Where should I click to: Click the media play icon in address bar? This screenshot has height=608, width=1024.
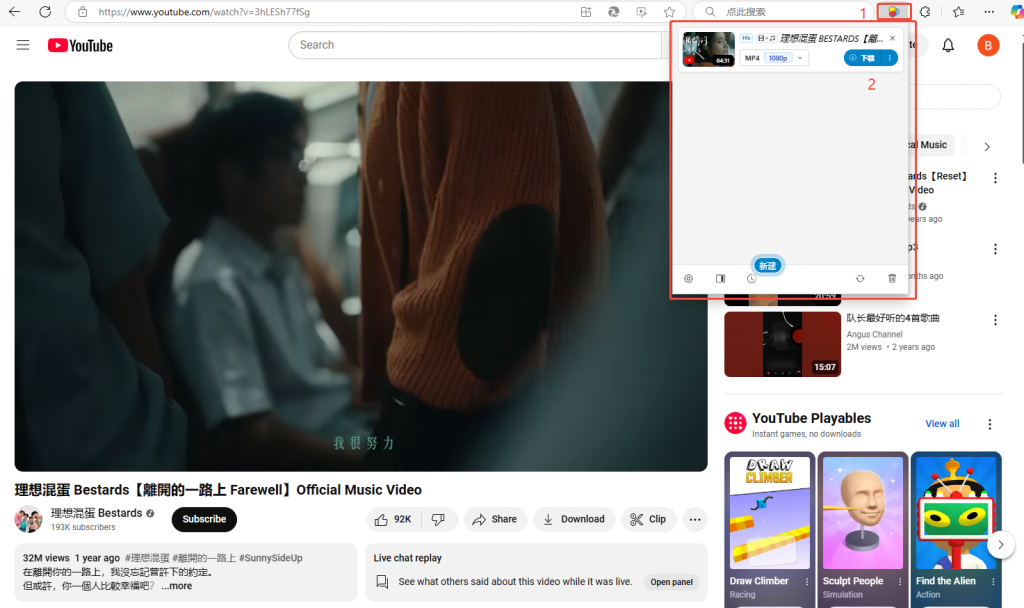(641, 12)
